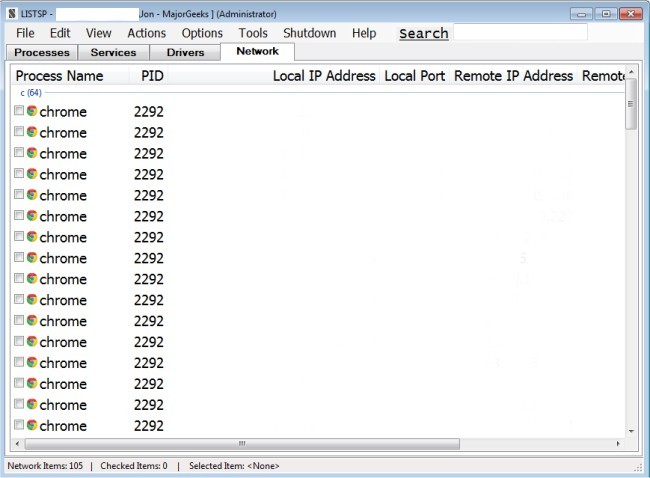Click 'Selected Item: <None>' status text
The image size is (650, 478).
click(234, 466)
